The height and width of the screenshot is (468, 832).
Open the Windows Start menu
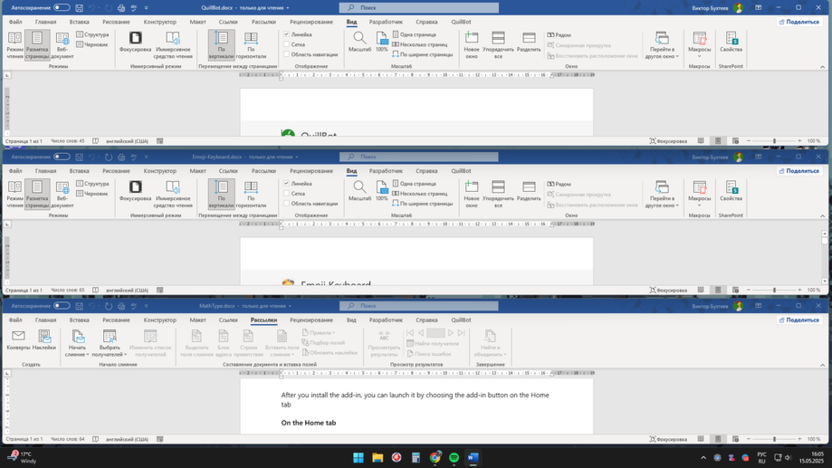[358, 457]
